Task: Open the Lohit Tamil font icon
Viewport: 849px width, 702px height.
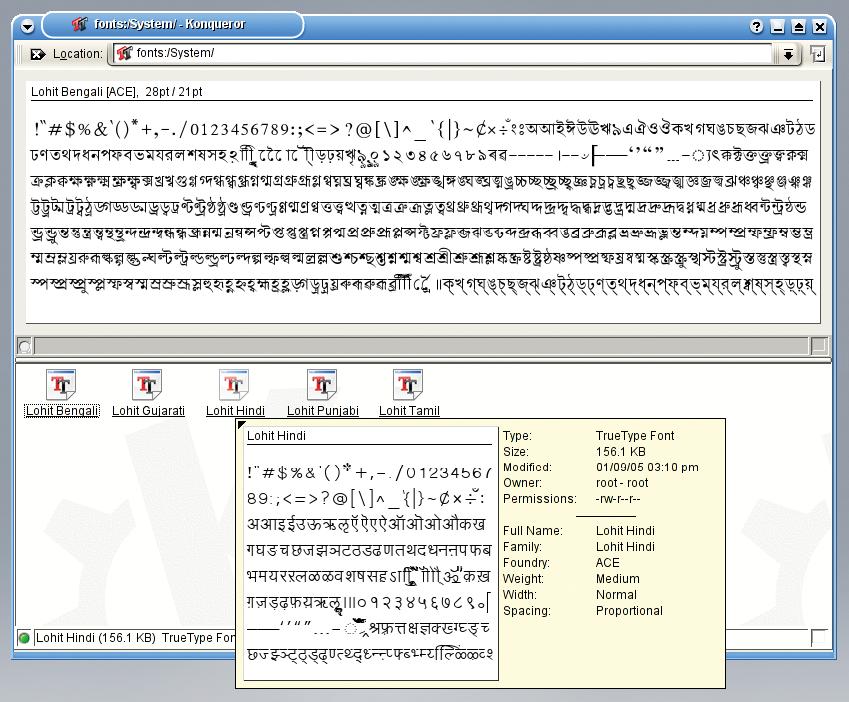Action: pos(408,384)
